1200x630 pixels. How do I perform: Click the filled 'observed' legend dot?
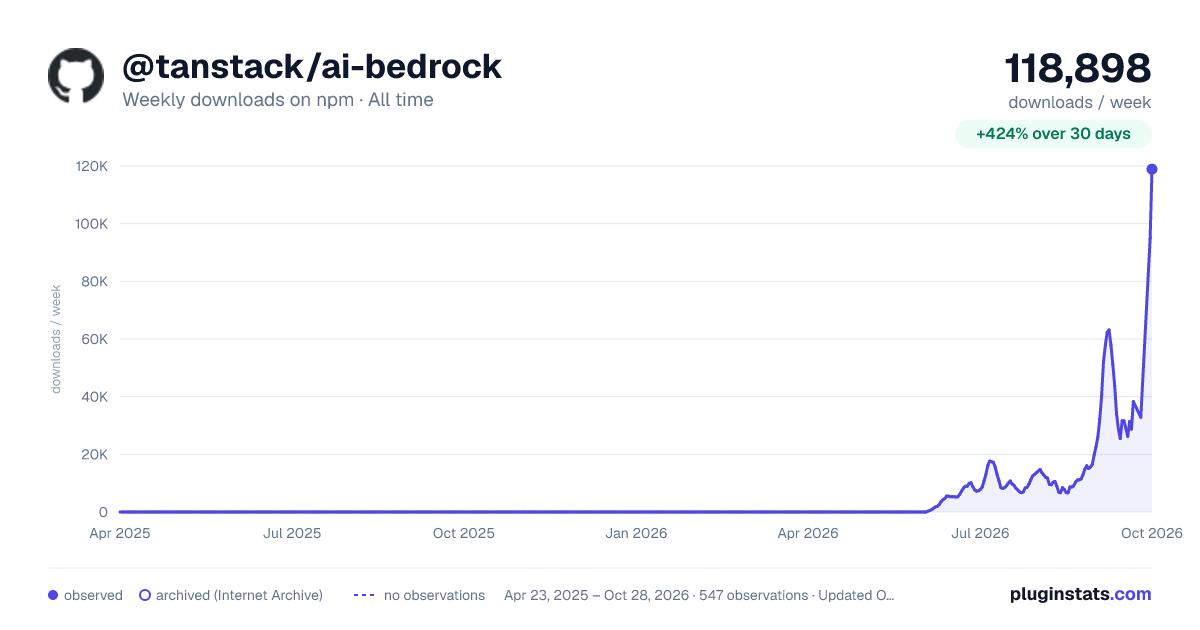click(x=53, y=595)
